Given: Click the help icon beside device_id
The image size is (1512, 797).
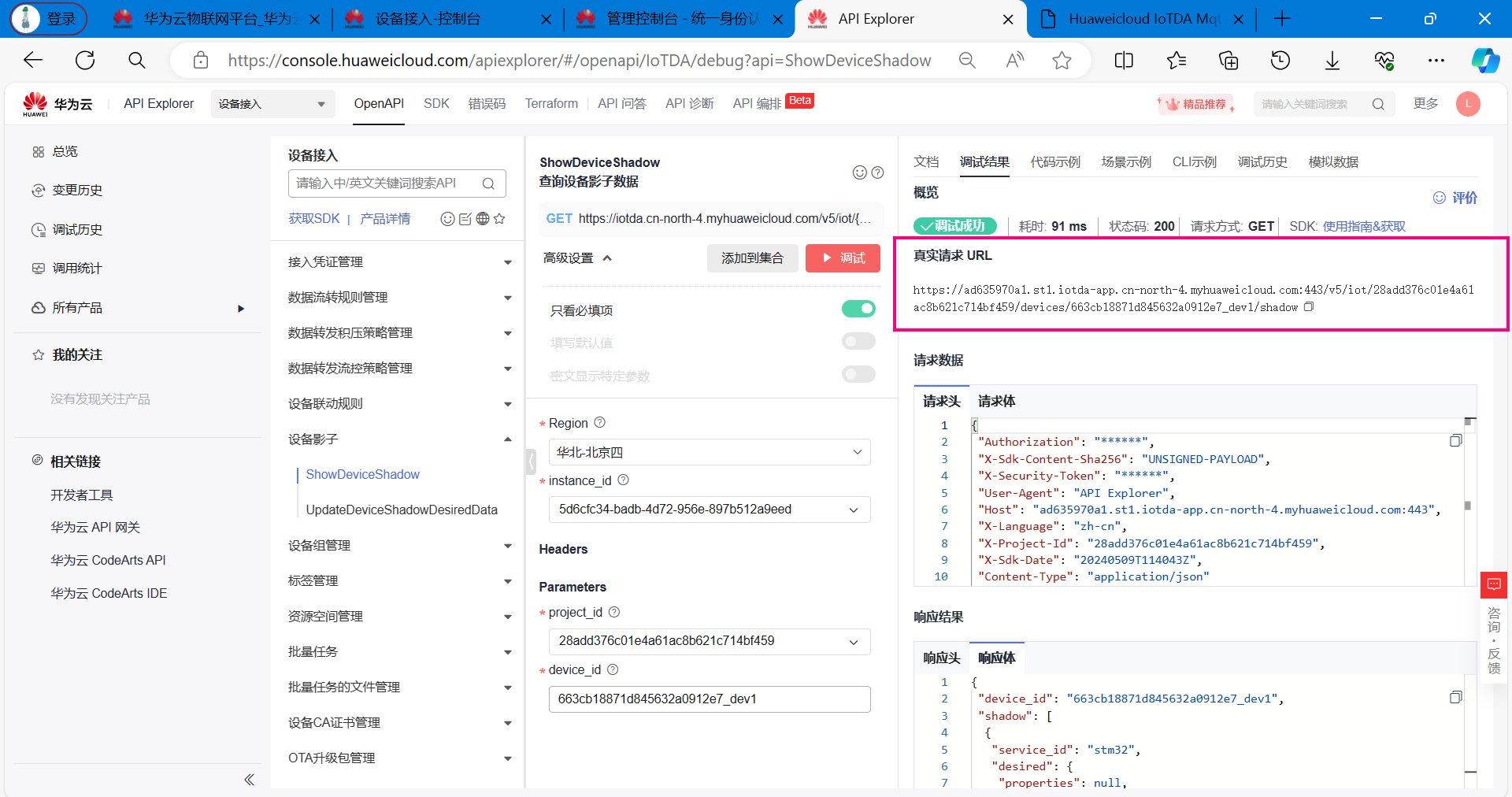Looking at the screenshot, I should 613,669.
